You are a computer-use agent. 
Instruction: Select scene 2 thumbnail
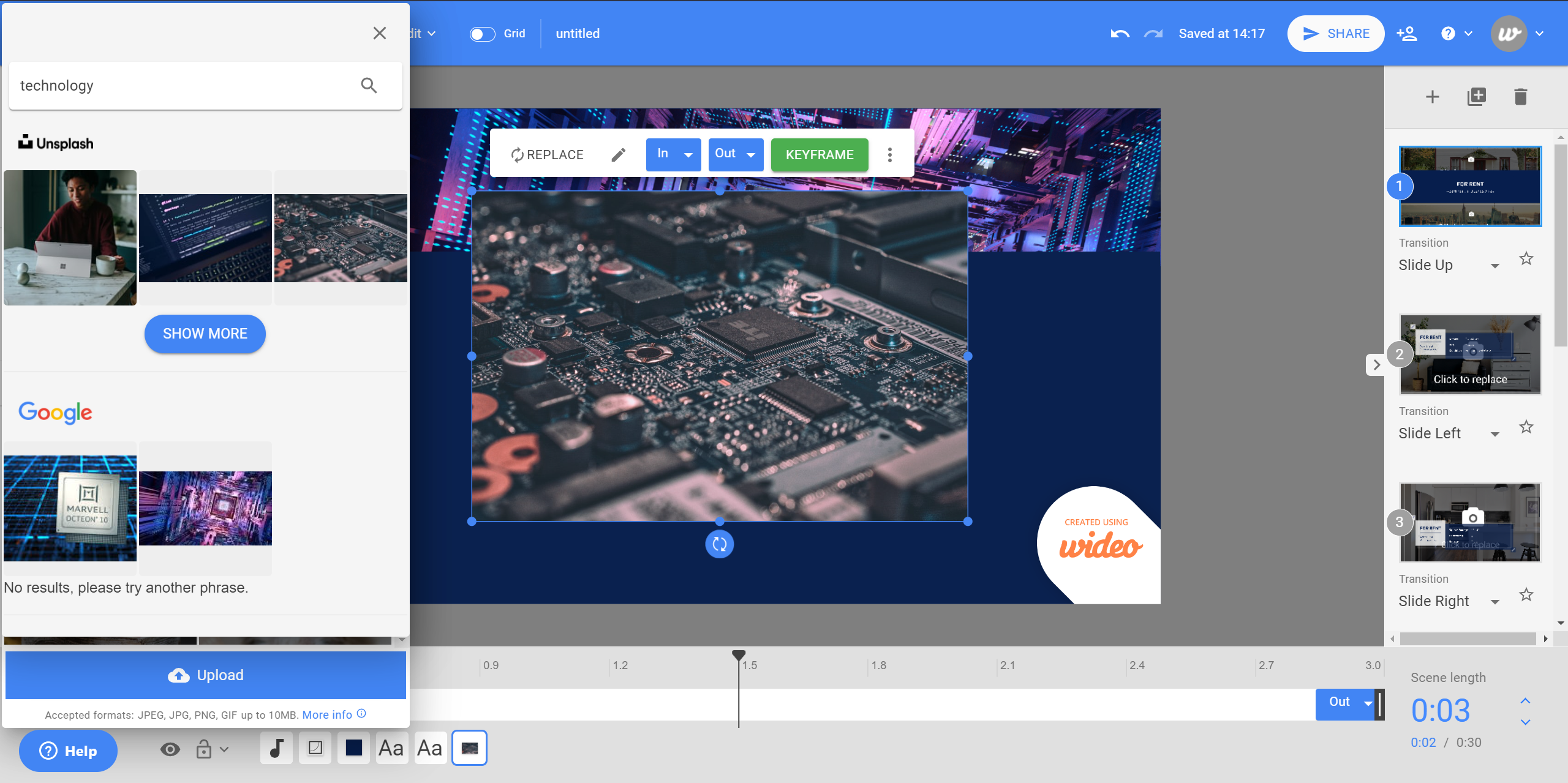pos(1470,354)
